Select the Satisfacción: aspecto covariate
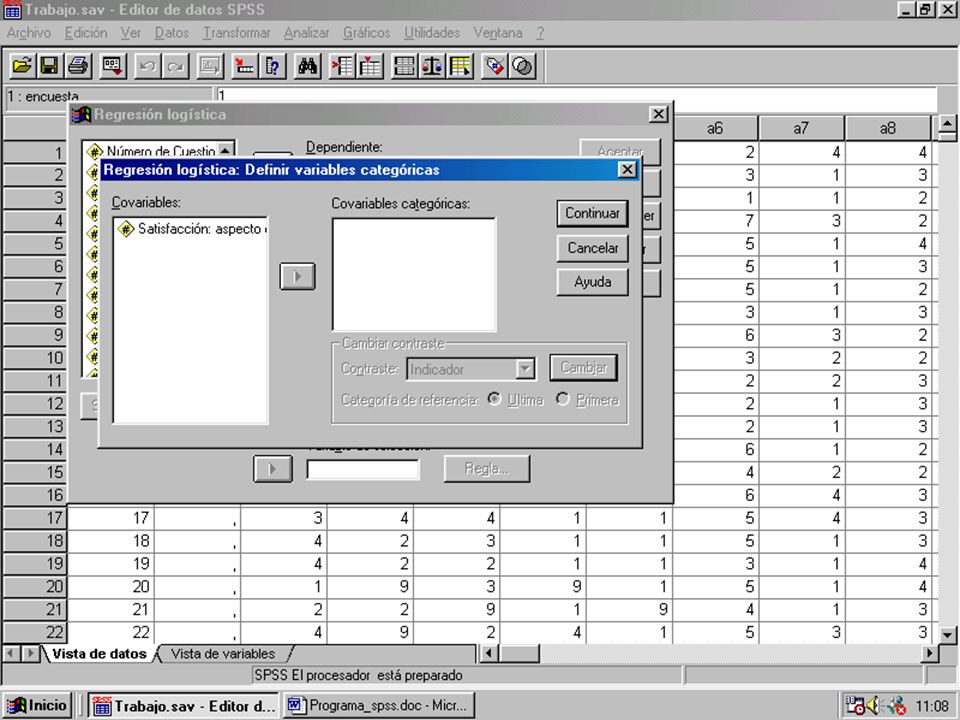 click(x=192, y=229)
